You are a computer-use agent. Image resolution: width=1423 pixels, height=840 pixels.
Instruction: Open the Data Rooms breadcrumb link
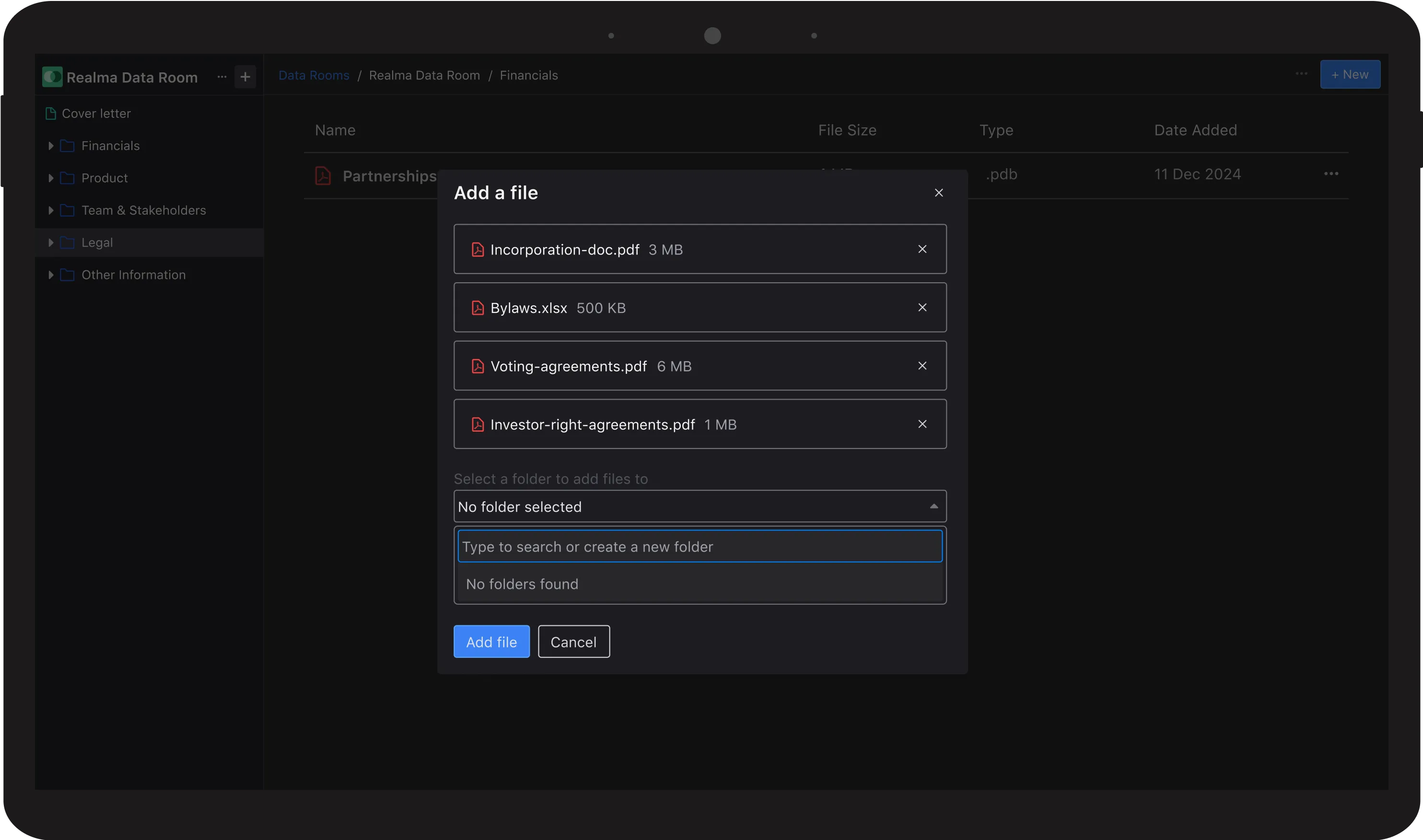coord(314,75)
